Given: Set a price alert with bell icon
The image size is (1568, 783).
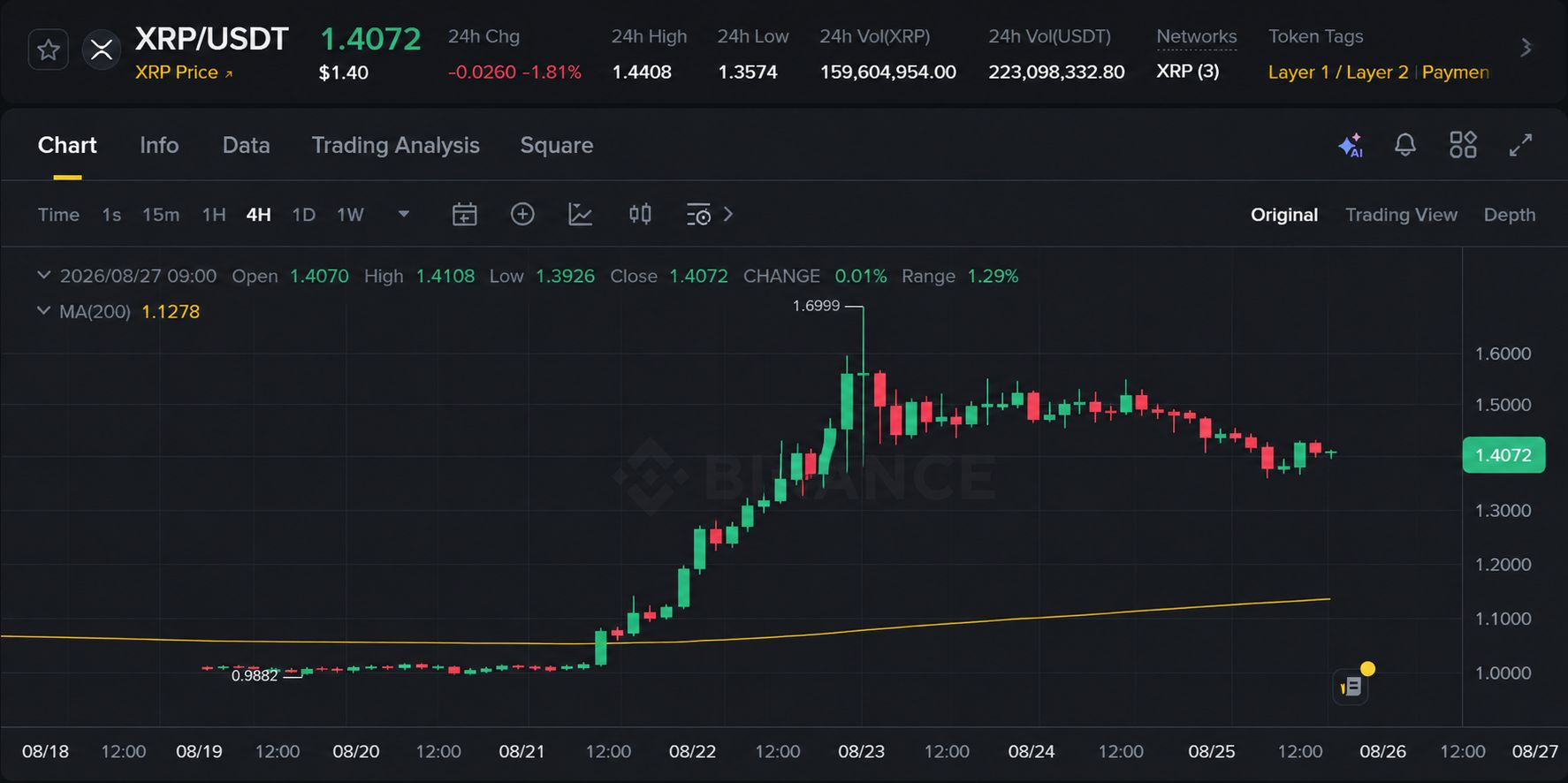Looking at the screenshot, I should coord(1405,145).
